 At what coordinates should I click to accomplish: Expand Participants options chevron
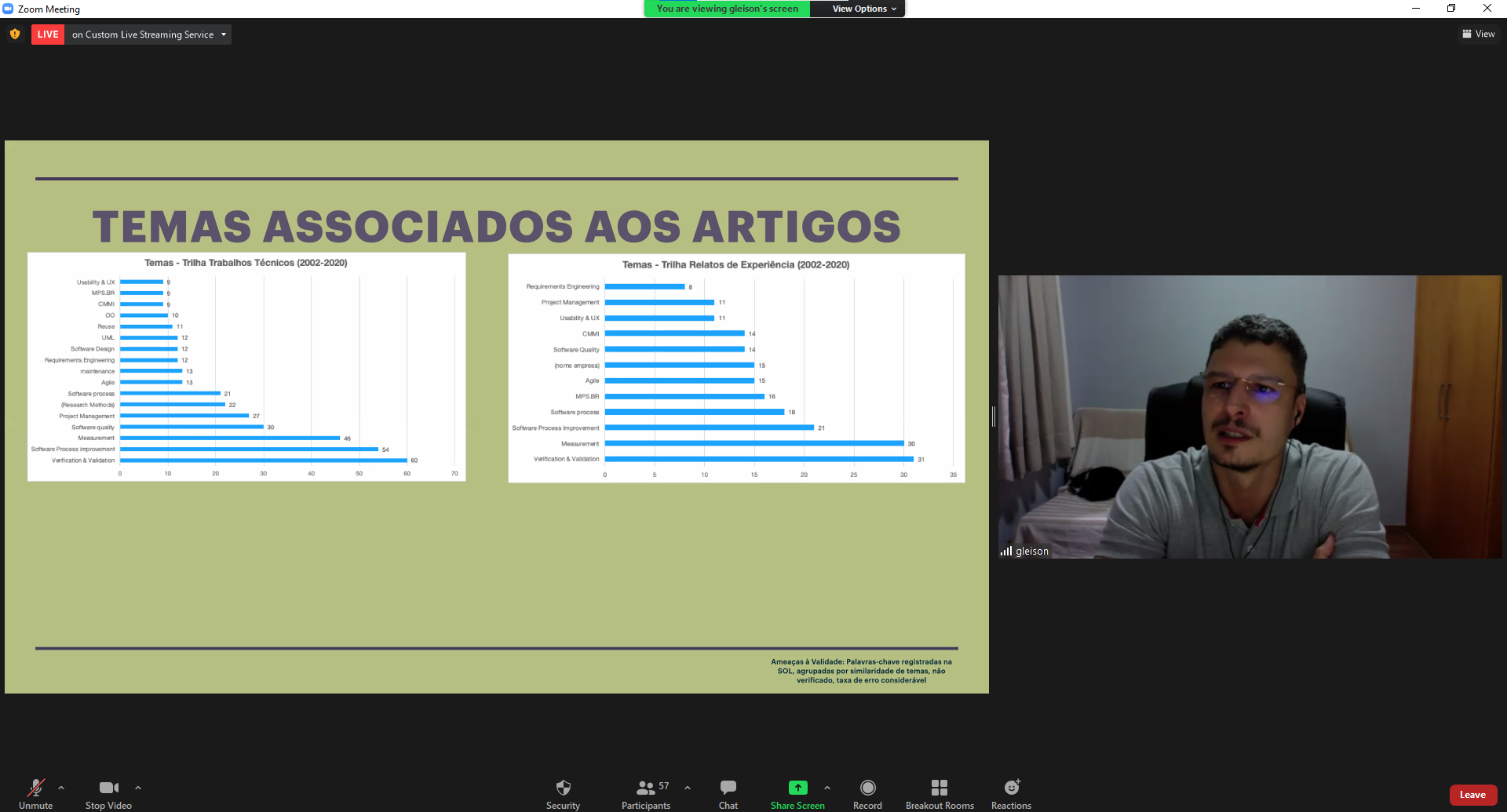point(688,788)
